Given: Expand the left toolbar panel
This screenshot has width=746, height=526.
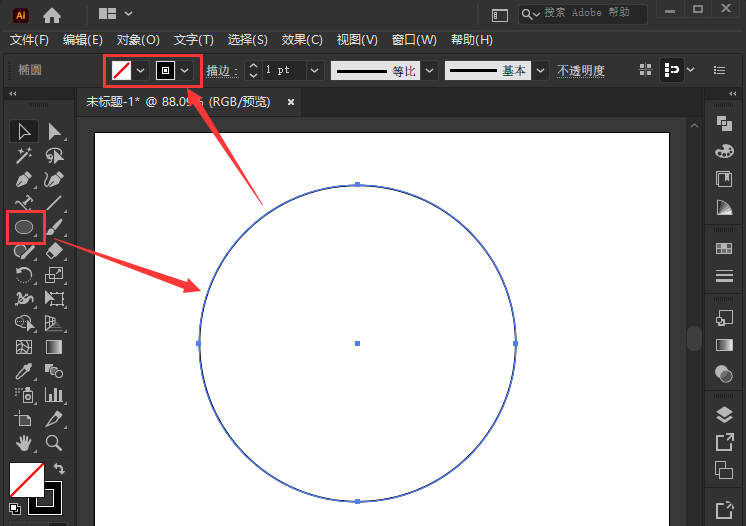Looking at the screenshot, I should [x=12, y=94].
